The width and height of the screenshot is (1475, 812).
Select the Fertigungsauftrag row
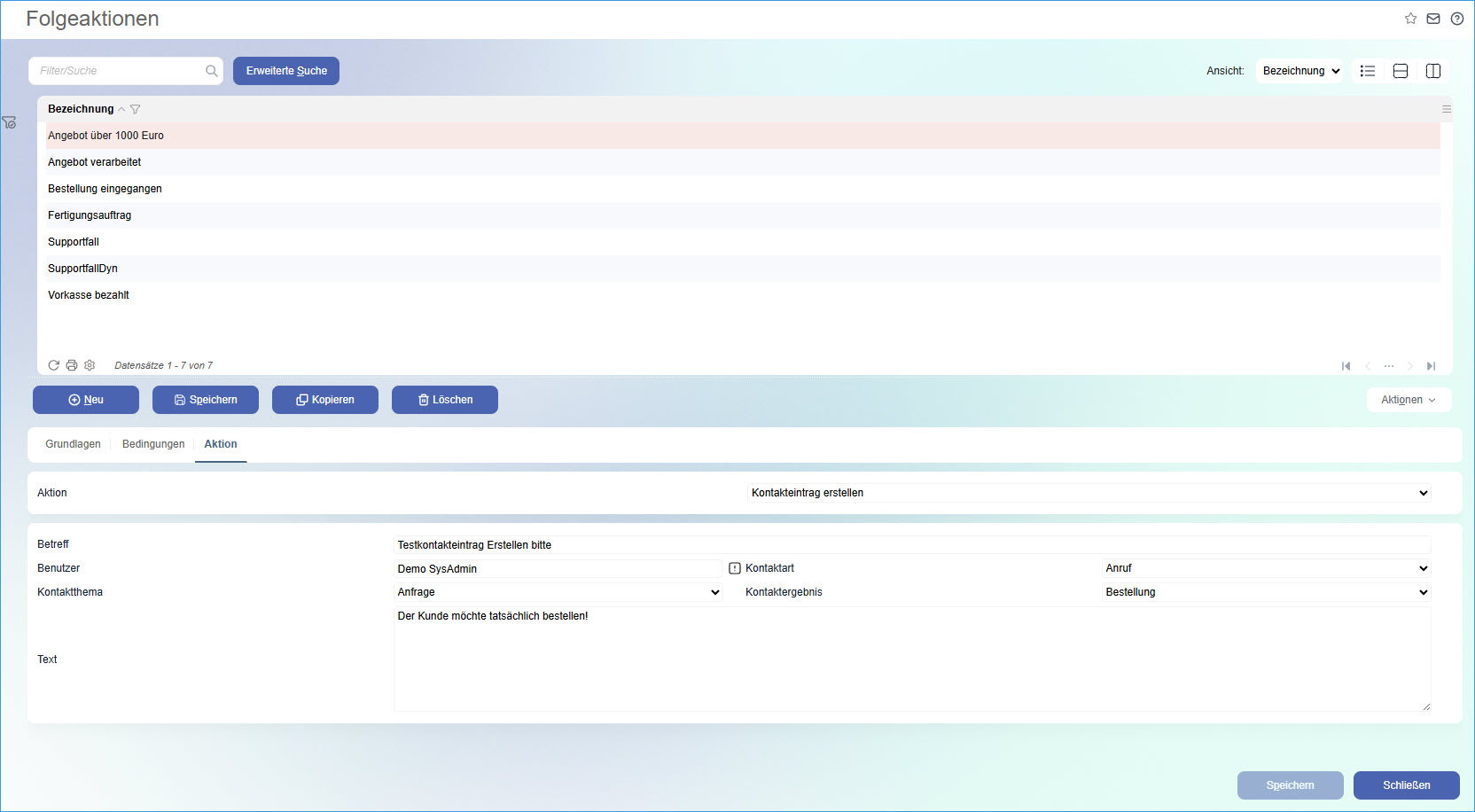pyautogui.click(x=90, y=215)
